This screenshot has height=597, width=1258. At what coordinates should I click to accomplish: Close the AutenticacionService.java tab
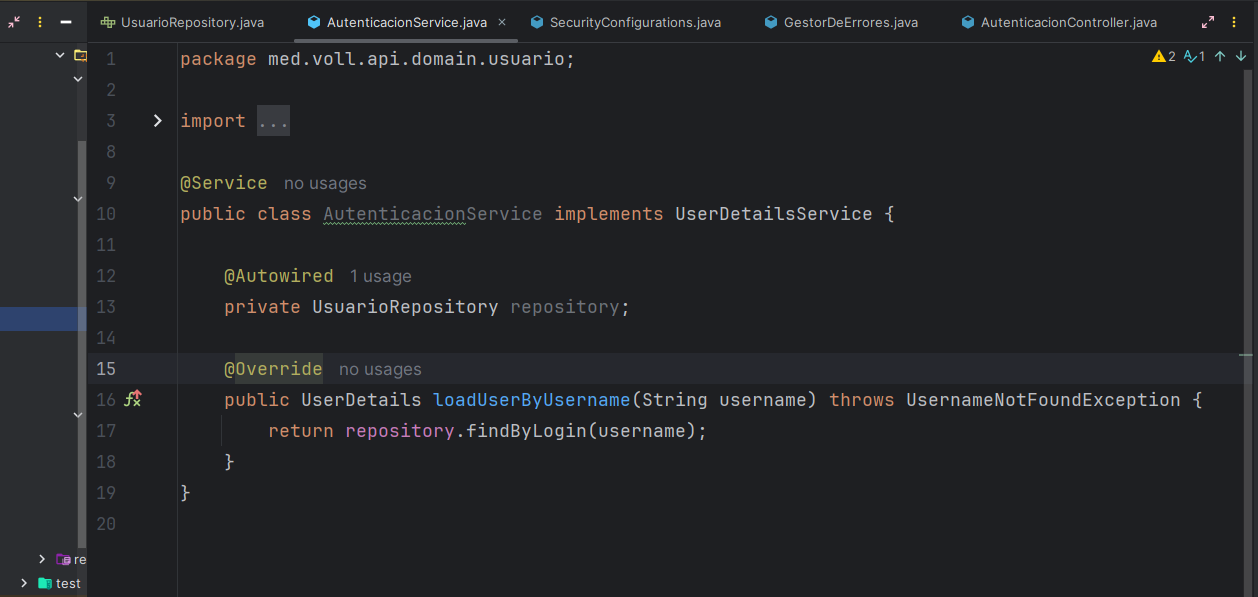tap(501, 22)
